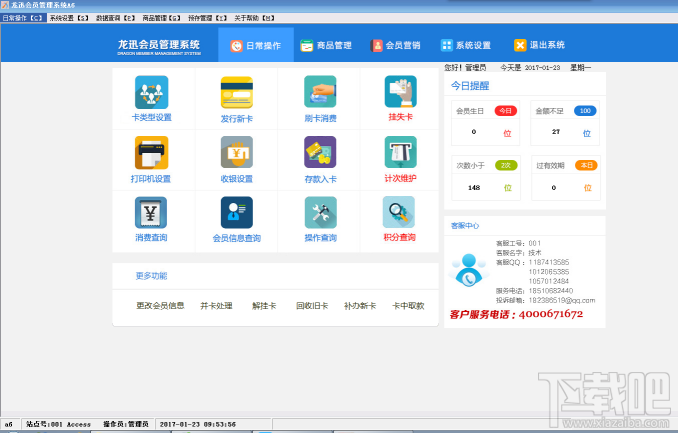Click the application icon in title bar
Screen dimensions: 678x433
point(5,5)
